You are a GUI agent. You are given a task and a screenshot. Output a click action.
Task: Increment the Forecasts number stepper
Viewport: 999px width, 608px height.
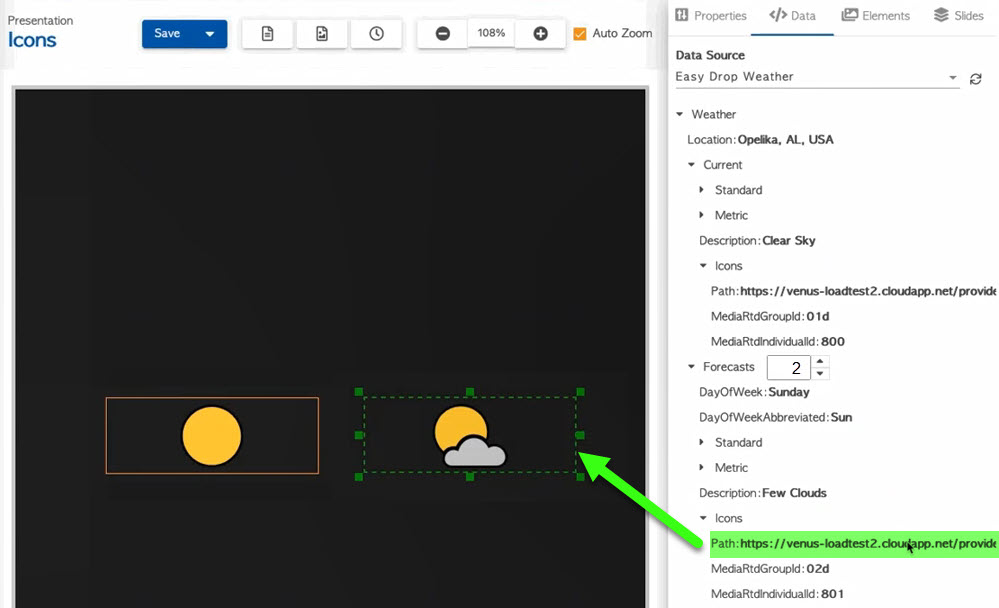(820, 361)
